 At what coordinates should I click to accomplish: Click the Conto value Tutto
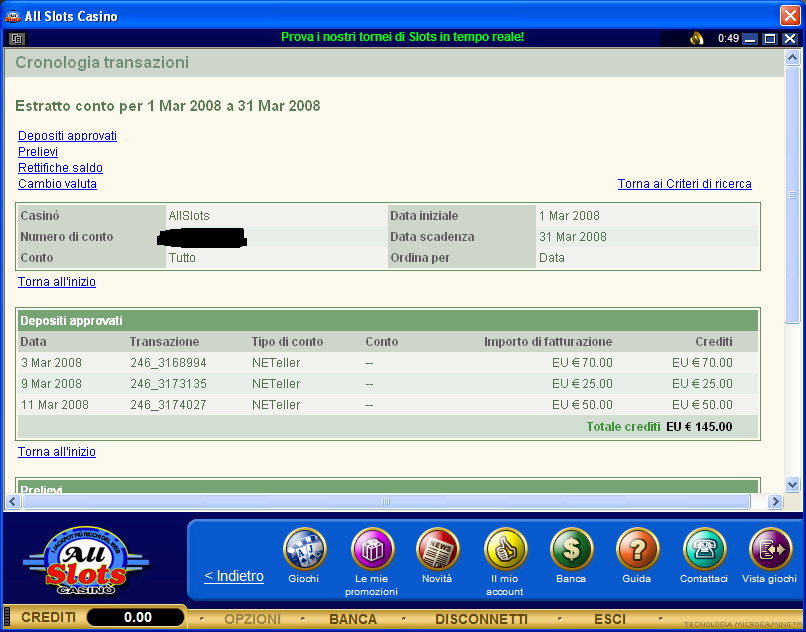point(182,258)
